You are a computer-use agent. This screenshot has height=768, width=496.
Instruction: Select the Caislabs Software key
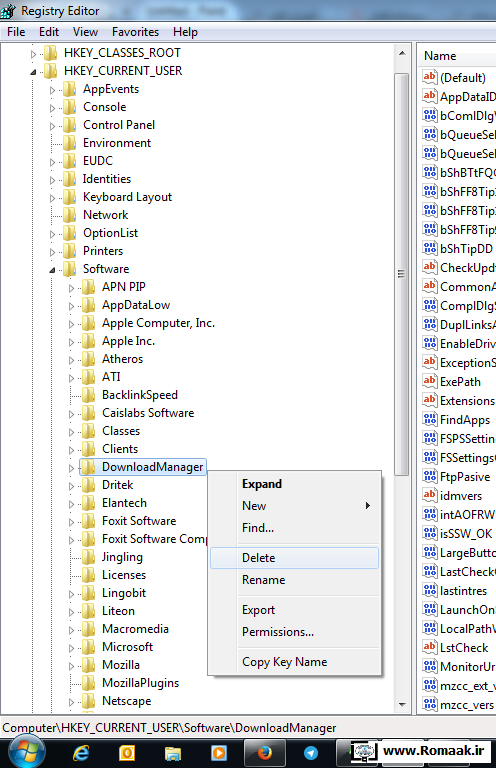148,413
